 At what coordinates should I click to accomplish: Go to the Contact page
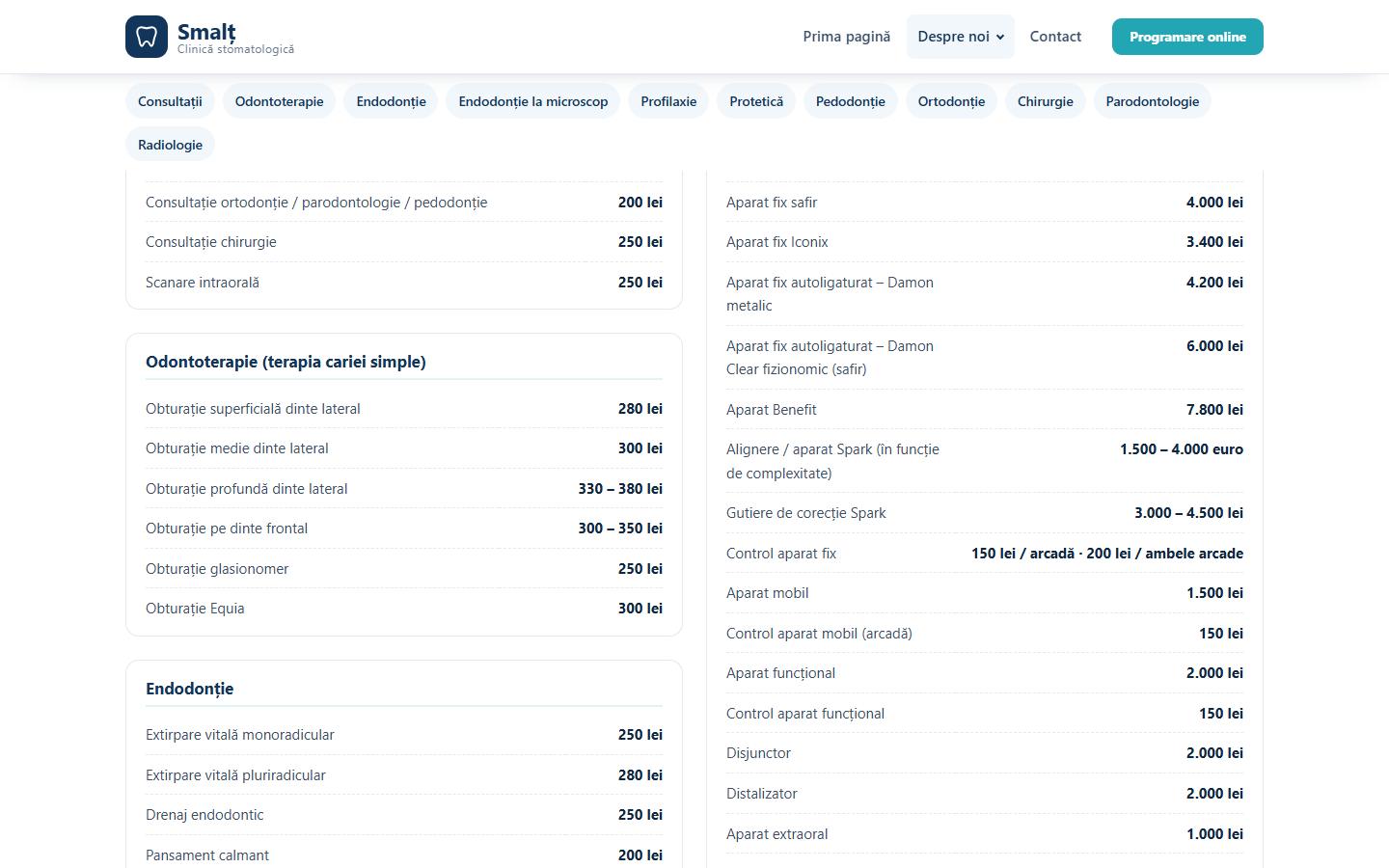[1055, 37]
